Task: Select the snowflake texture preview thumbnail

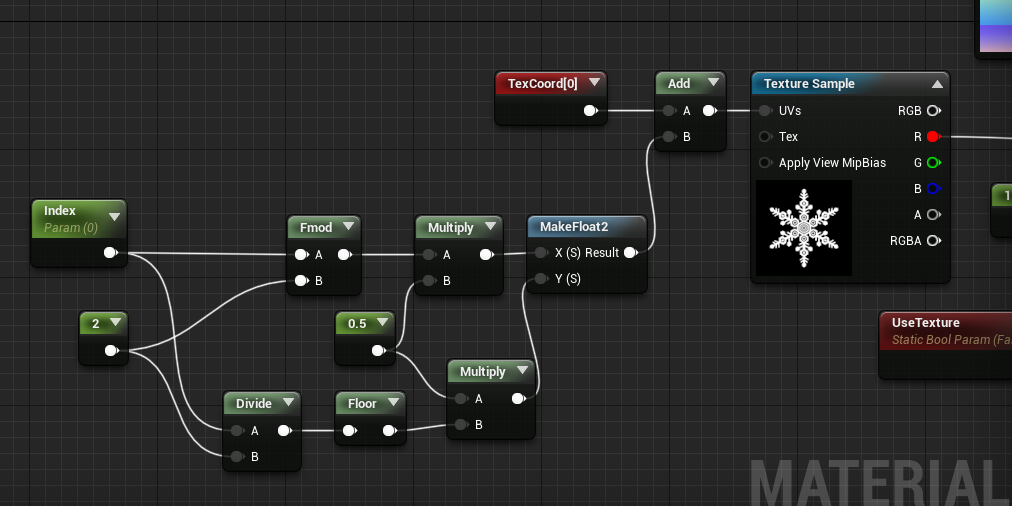Action: 804,228
